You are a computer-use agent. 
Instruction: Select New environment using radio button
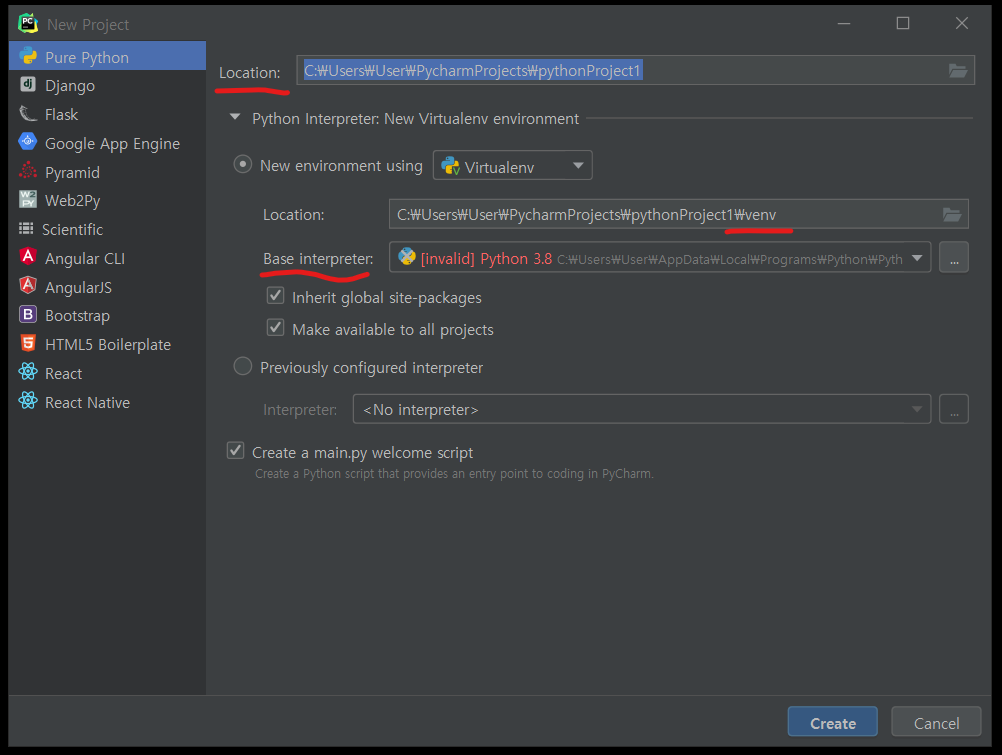[x=242, y=164]
